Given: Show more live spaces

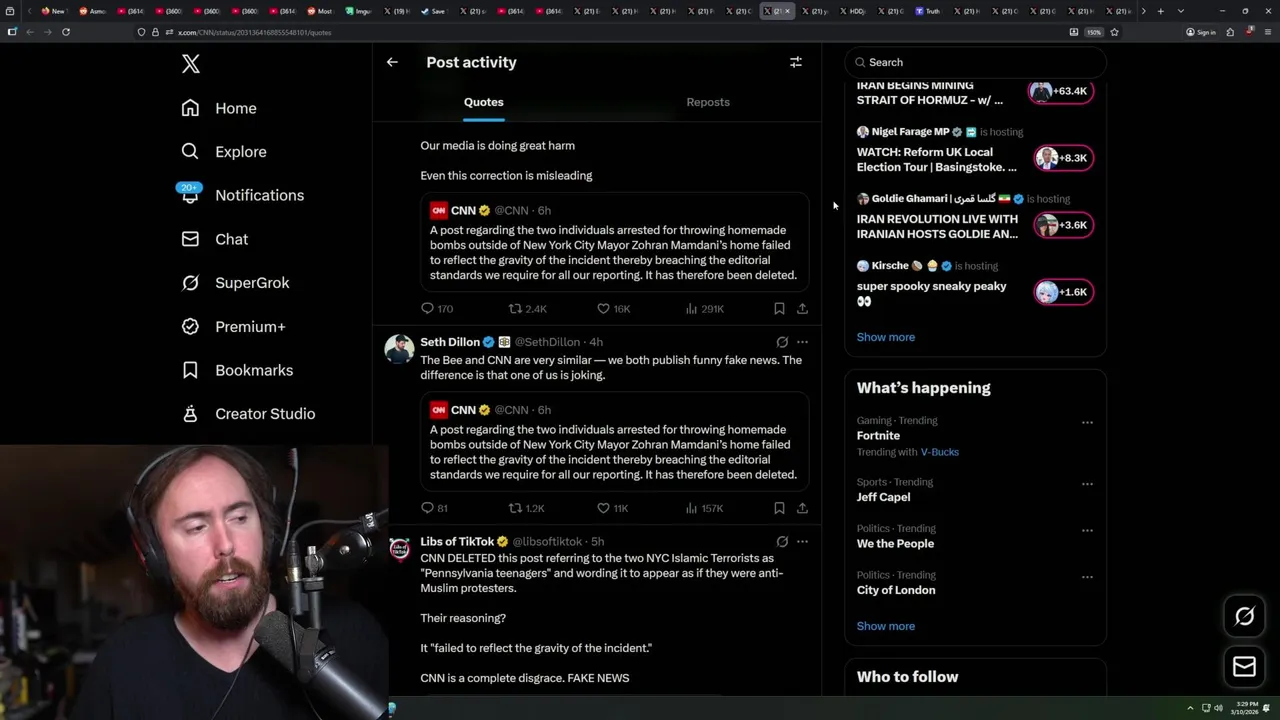Looking at the screenshot, I should pos(886,337).
